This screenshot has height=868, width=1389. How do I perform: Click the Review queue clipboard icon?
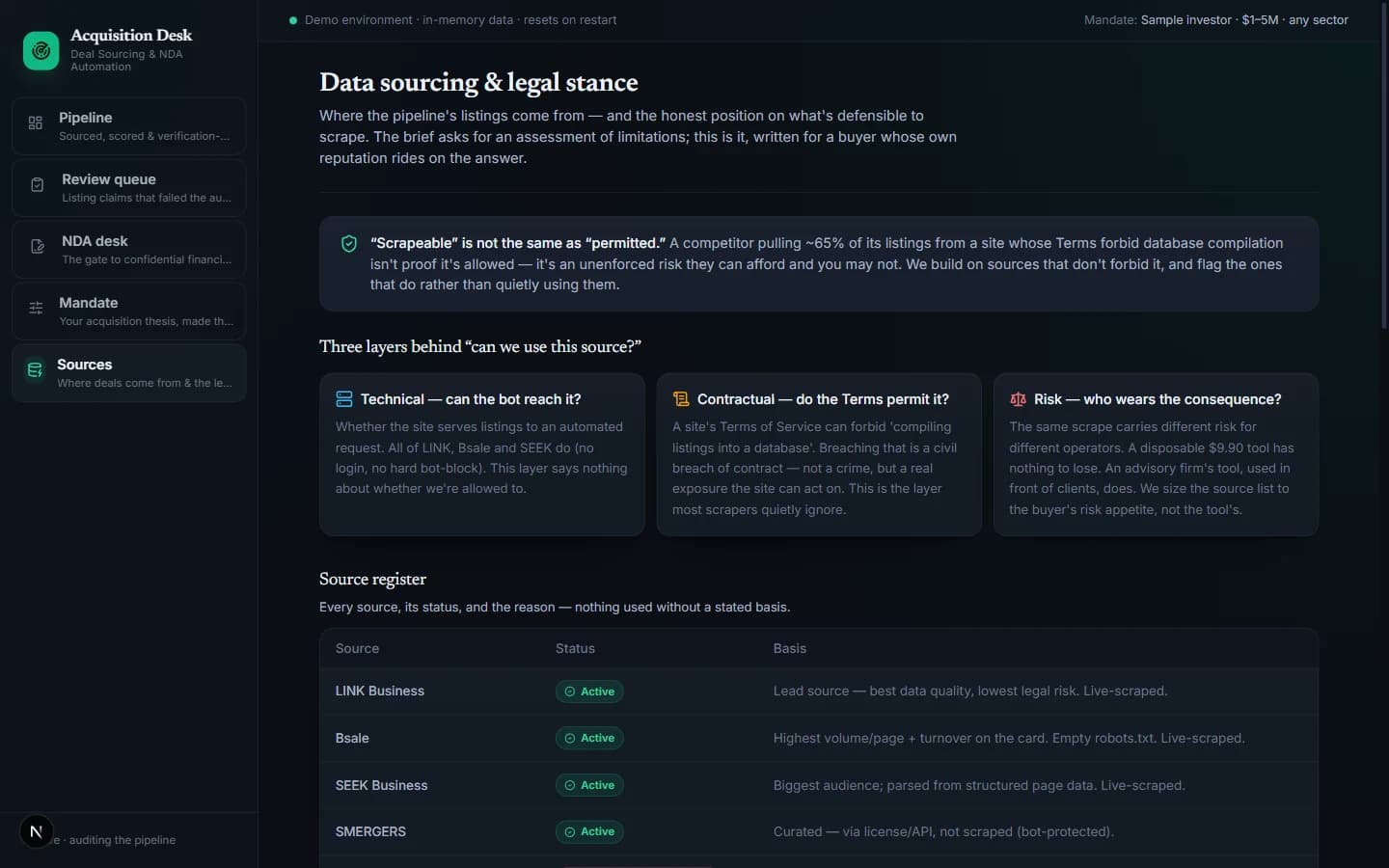click(38, 185)
